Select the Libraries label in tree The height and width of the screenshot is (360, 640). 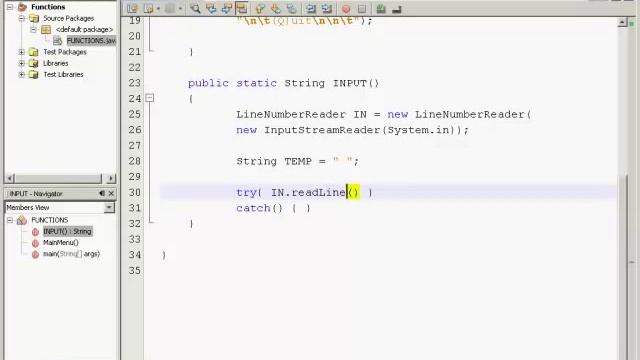(56, 63)
